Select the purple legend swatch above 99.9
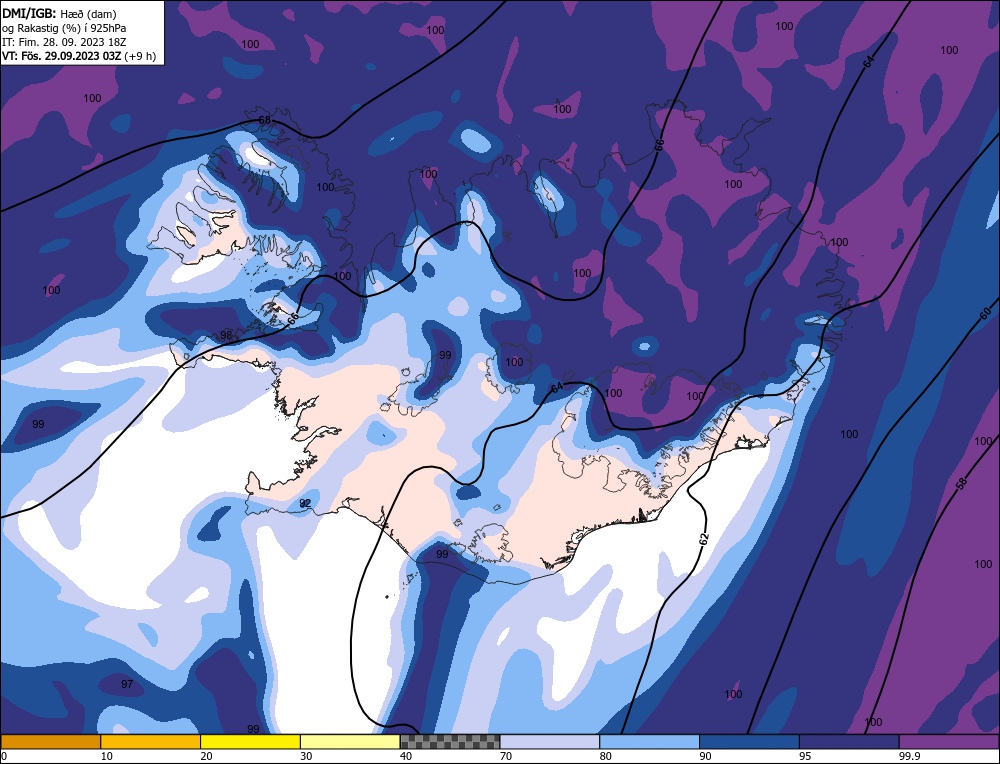 click(x=949, y=742)
